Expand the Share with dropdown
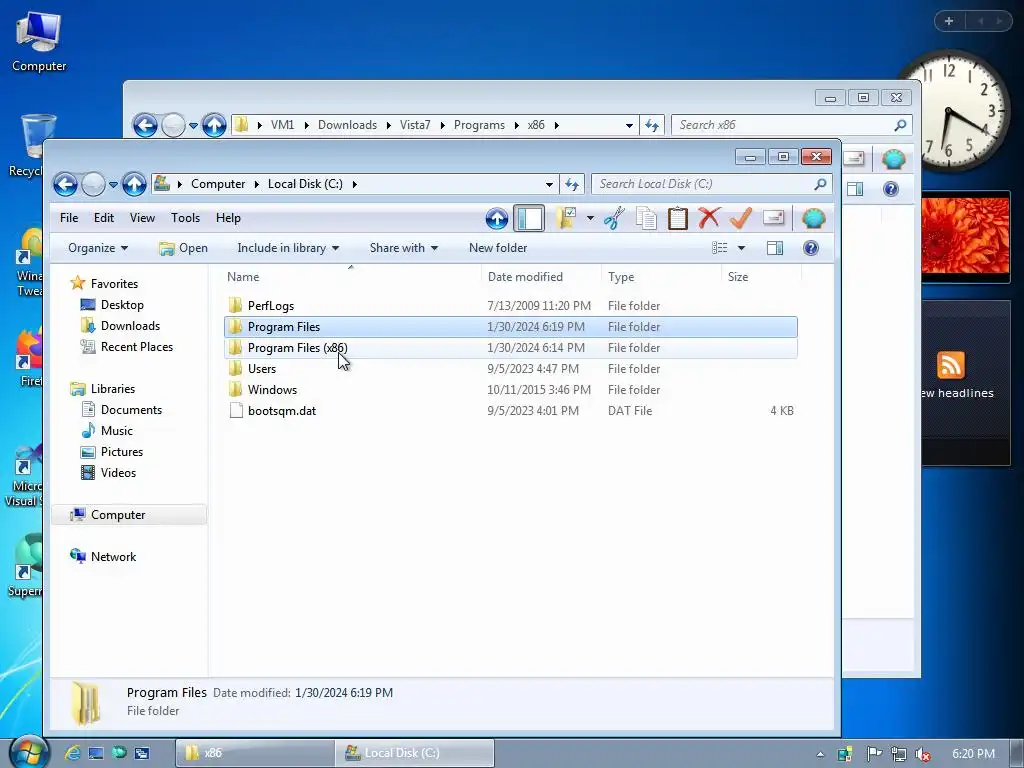Viewport: 1024px width, 768px height. (404, 248)
